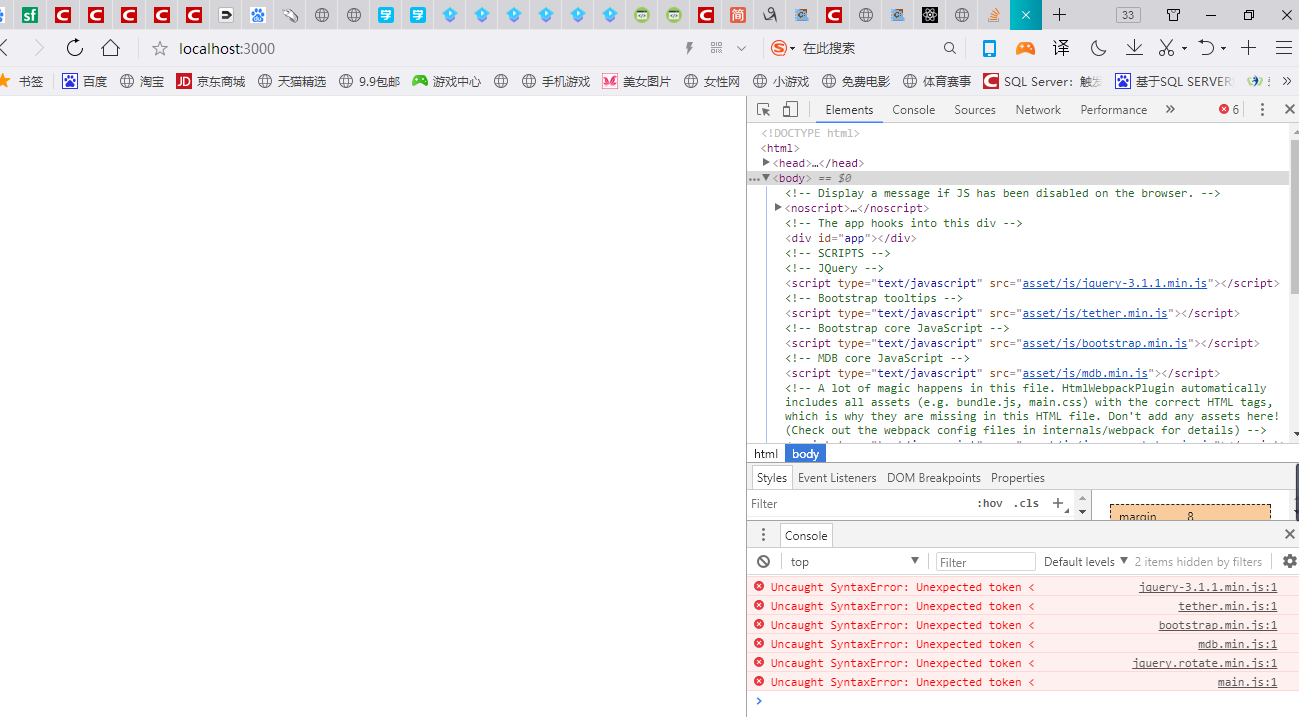Screen dimensions: 1299x717
Task: Activate the inspect element picker in DevTools
Action: coord(763,110)
